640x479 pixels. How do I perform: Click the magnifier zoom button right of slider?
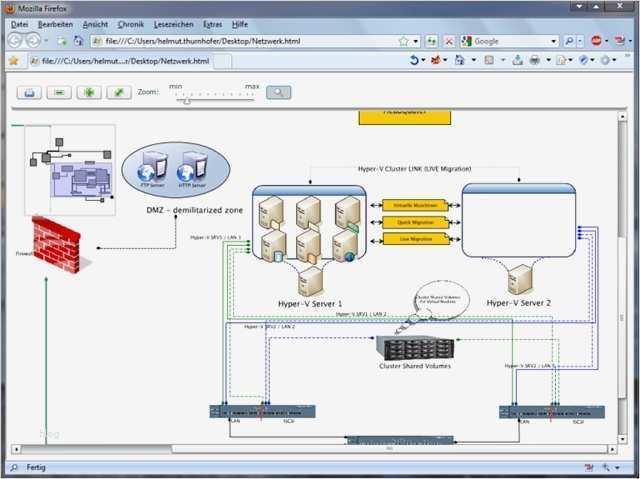pyautogui.click(x=279, y=92)
